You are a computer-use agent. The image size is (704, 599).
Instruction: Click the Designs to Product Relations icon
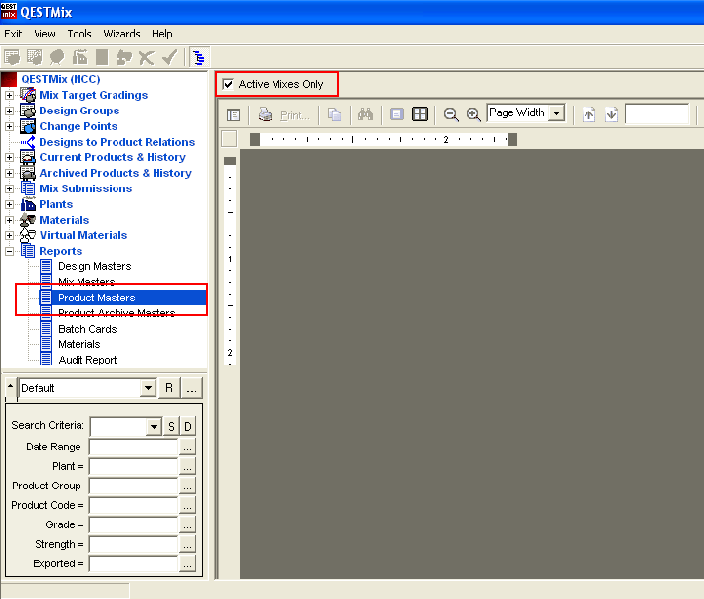(x=28, y=142)
